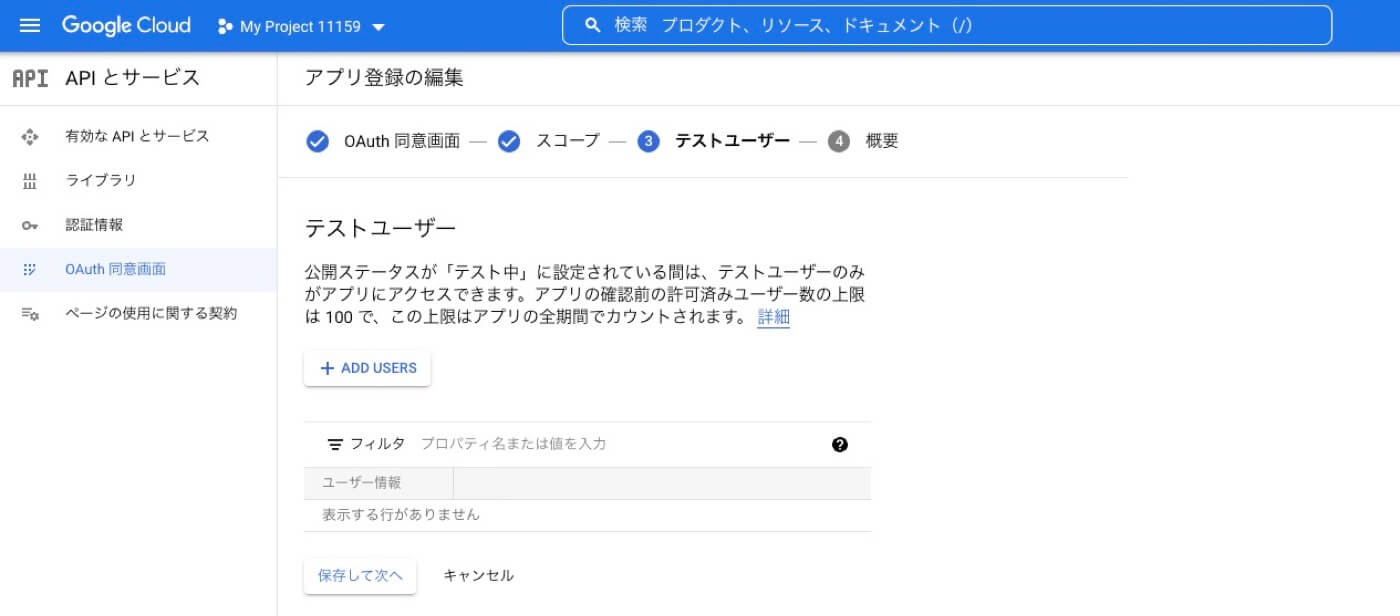The image size is (1400, 616).
Task: Open the filter help question mark icon
Action: pyautogui.click(x=840, y=443)
